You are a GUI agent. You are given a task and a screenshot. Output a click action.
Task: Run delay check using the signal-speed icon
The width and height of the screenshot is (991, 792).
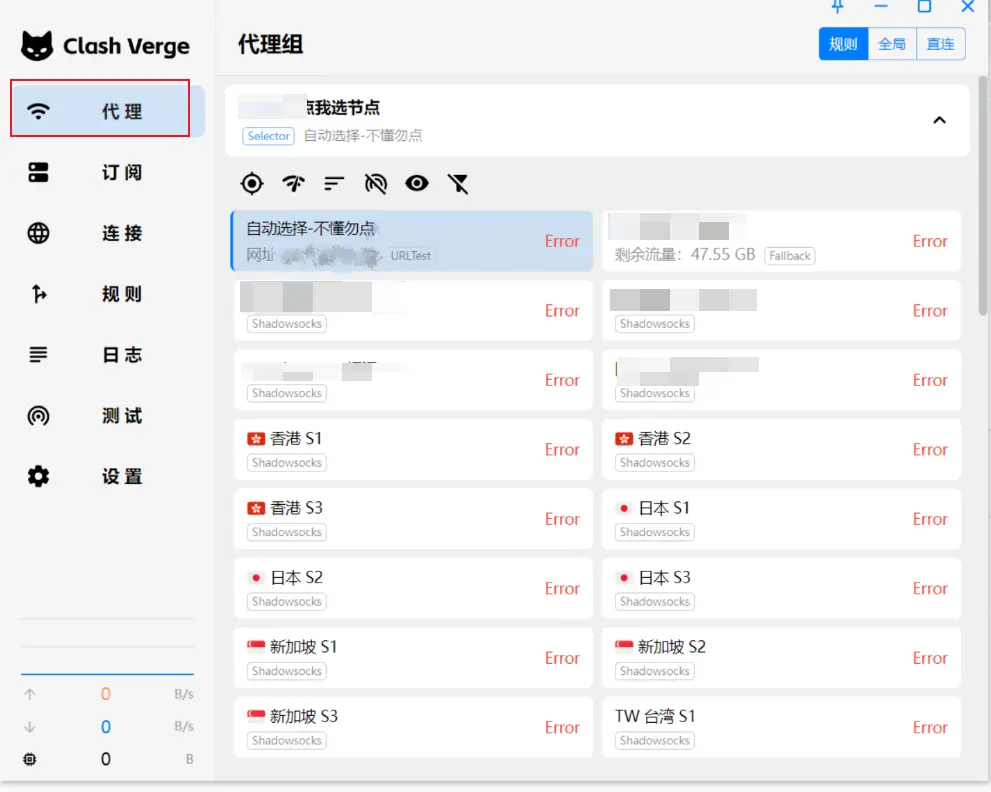[x=293, y=183]
